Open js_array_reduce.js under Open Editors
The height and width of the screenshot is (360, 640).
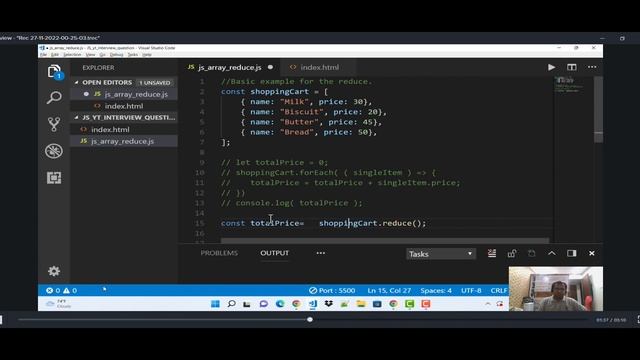pos(136,94)
